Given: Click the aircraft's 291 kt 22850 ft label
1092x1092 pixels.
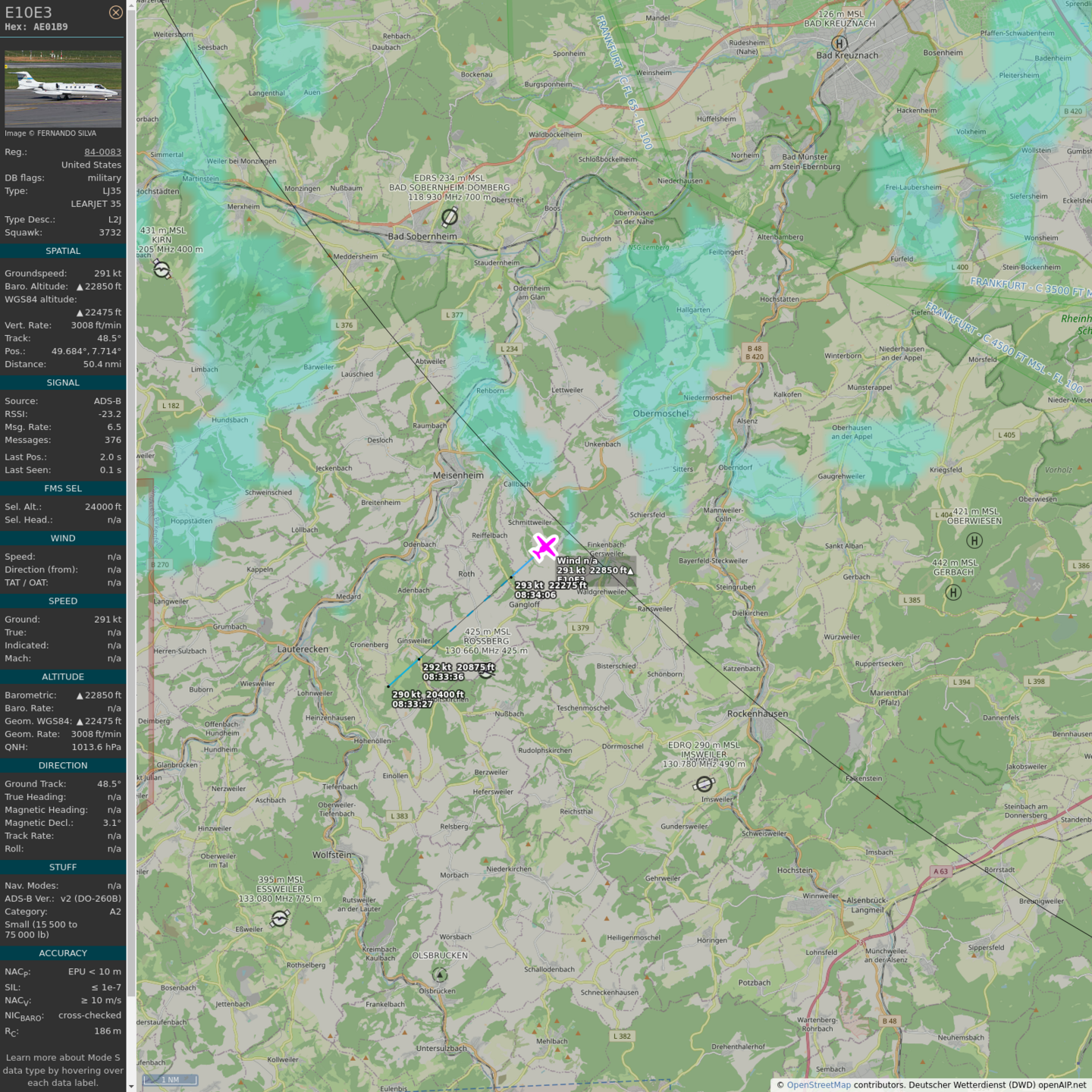Looking at the screenshot, I should click(595, 570).
